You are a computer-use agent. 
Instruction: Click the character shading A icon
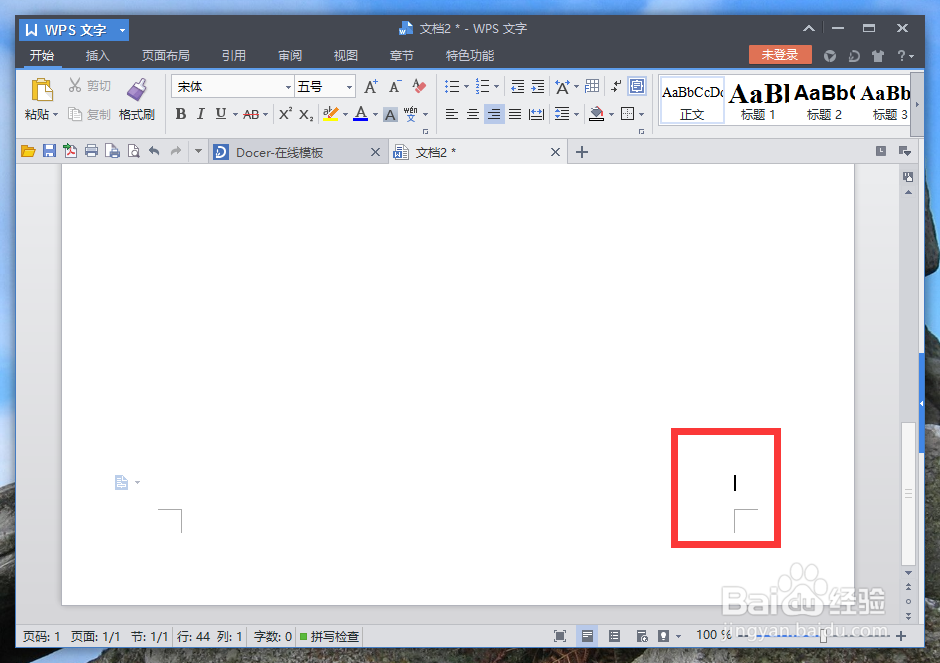390,114
